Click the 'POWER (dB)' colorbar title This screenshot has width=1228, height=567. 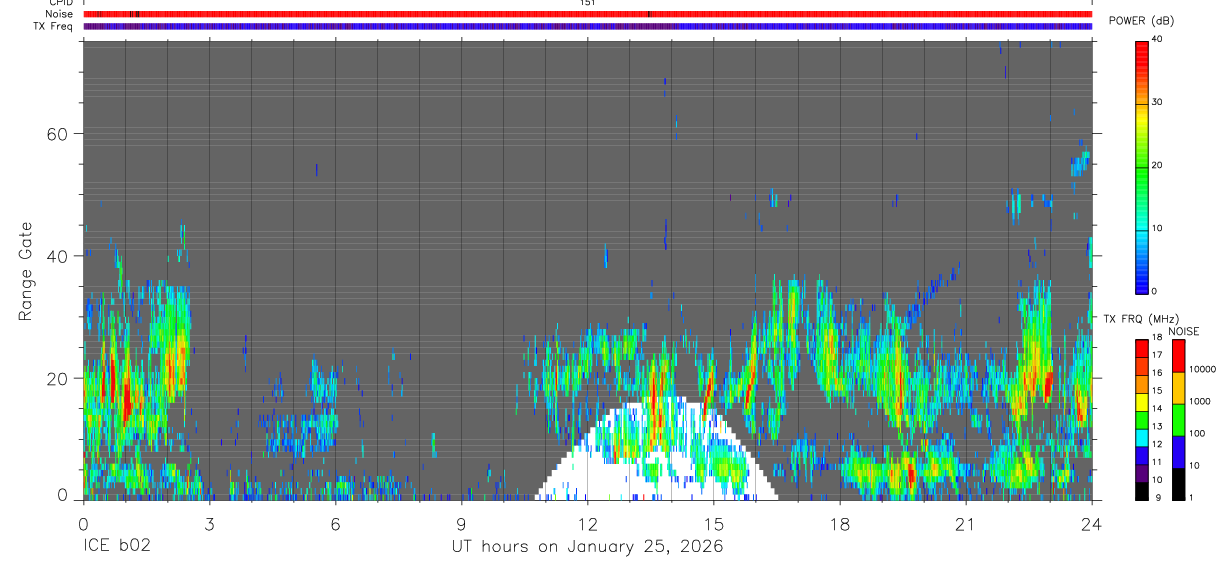(1141, 21)
